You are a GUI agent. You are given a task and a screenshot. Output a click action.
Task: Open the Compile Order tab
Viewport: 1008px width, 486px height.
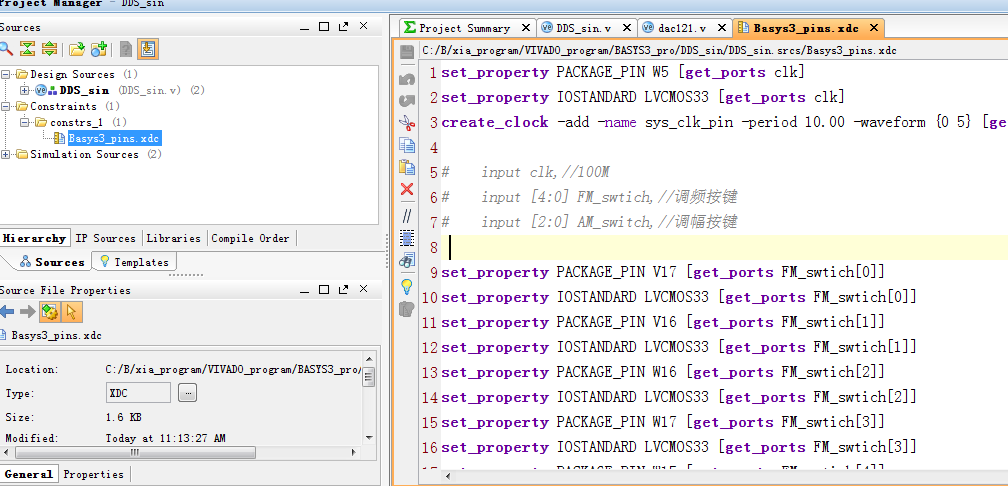coord(250,238)
